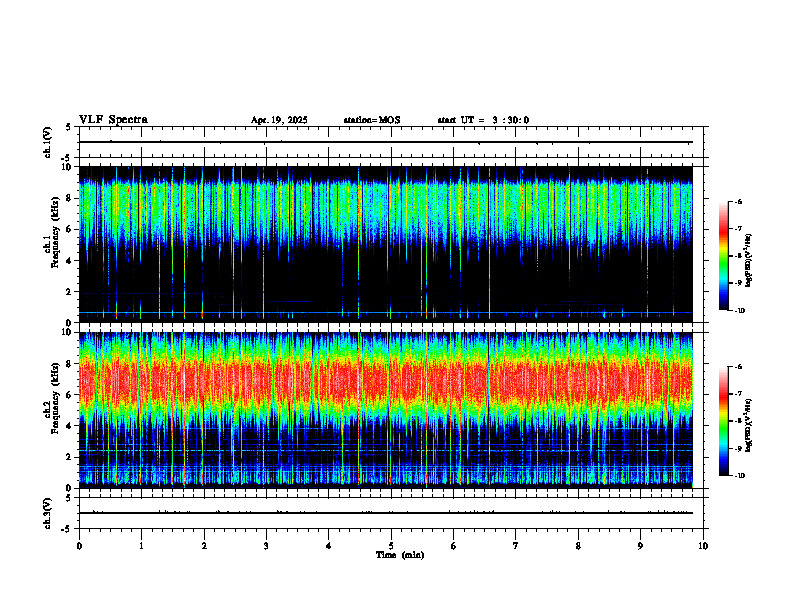Click the ch.1 voltage waveform strip

coord(391,142)
